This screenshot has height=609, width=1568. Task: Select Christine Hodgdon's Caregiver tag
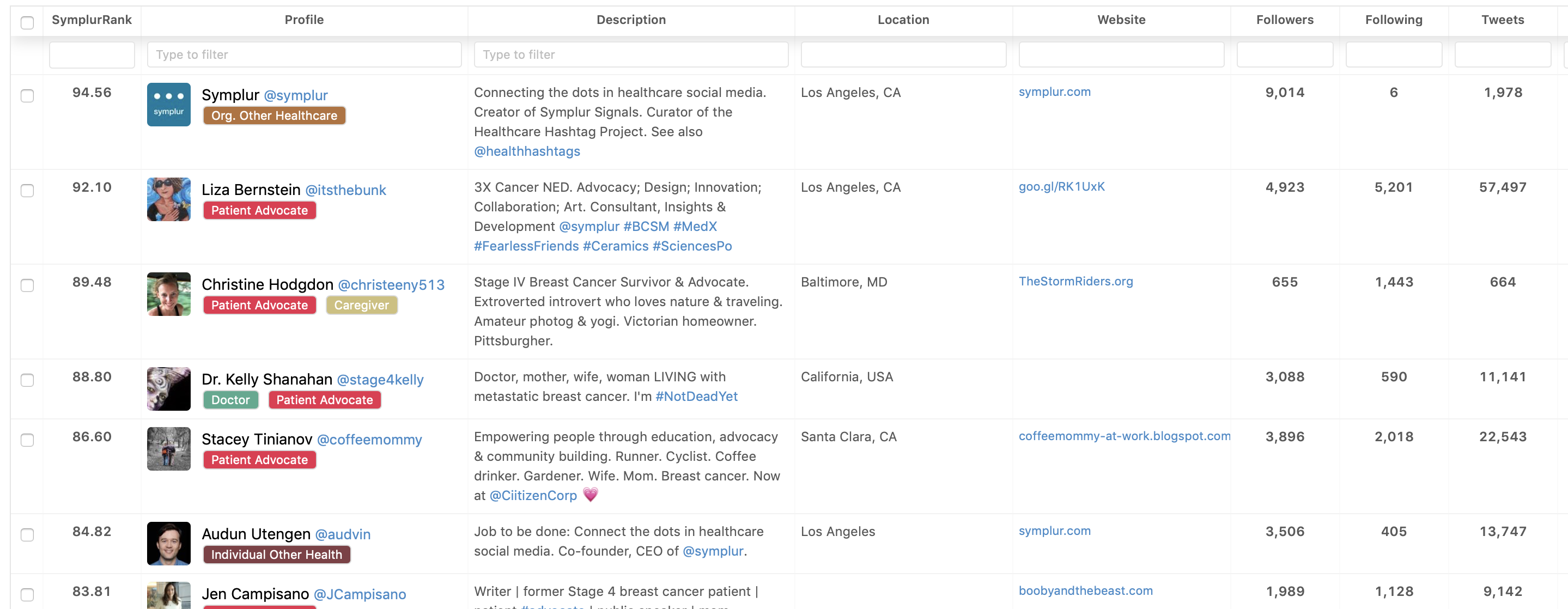[x=362, y=306]
